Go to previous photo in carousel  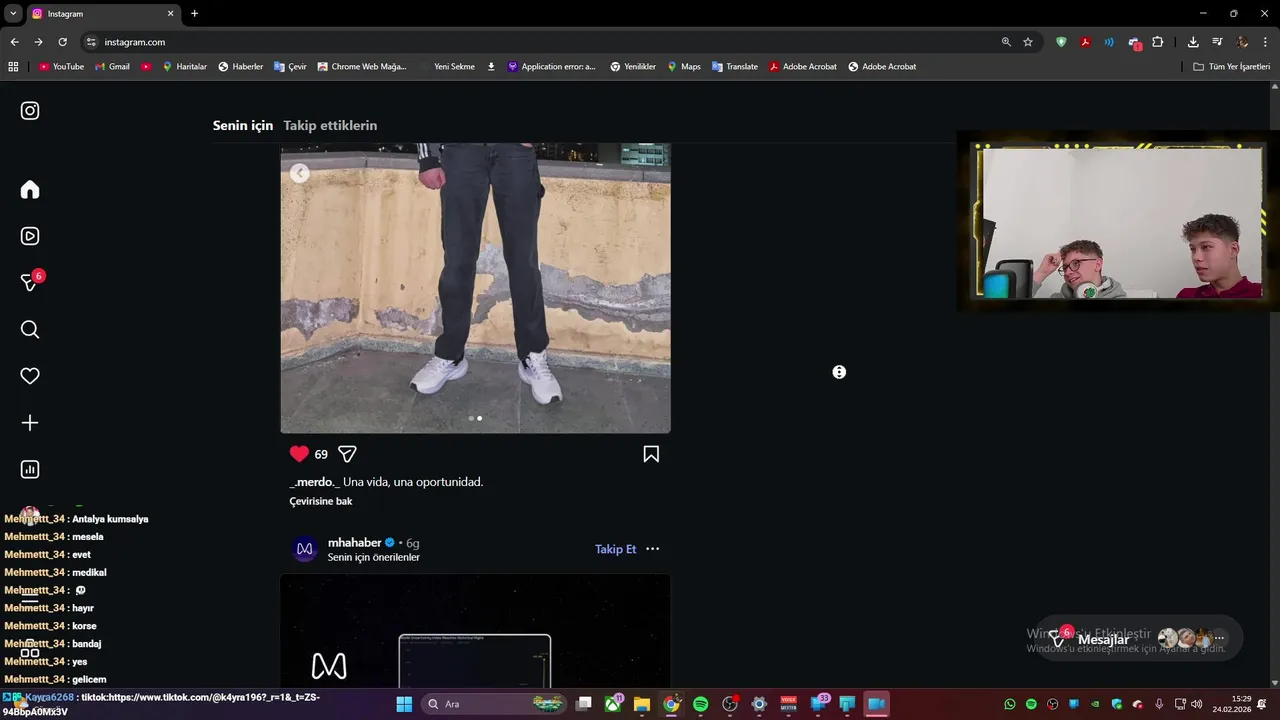click(299, 173)
